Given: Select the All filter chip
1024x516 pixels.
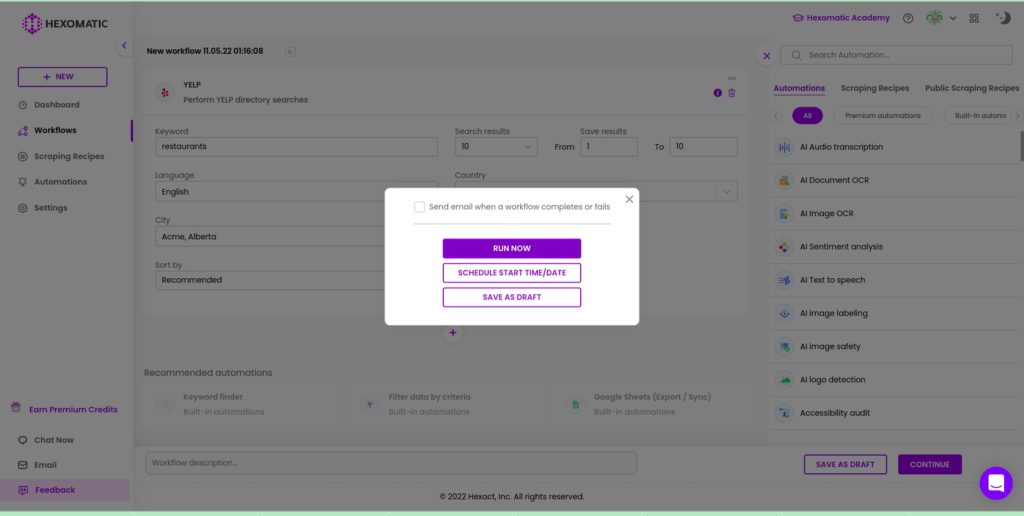Looking at the screenshot, I should [x=807, y=116].
